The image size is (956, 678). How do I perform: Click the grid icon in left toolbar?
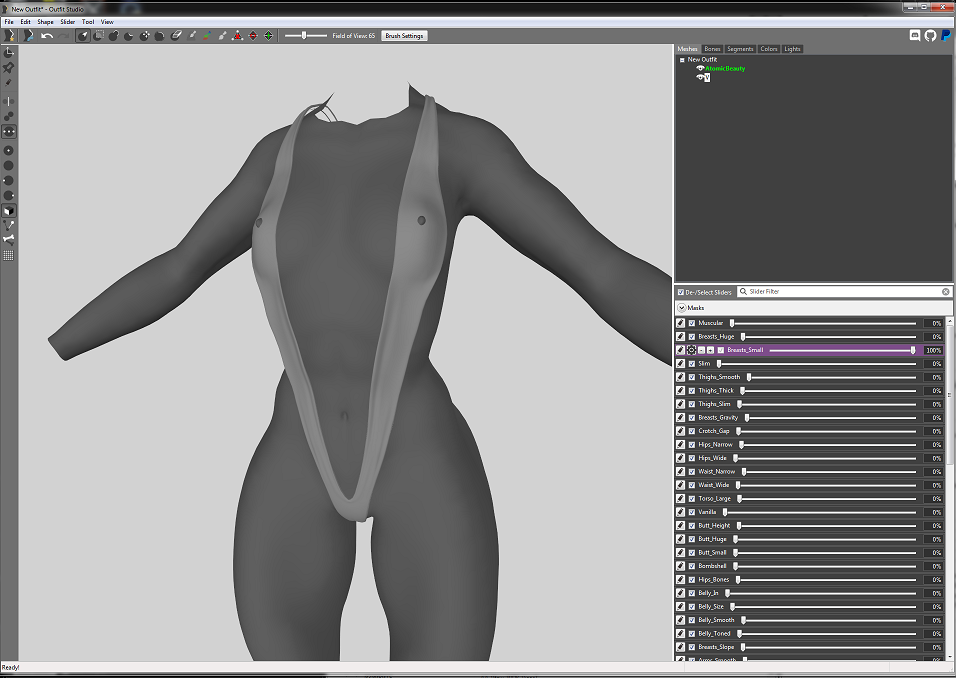[9, 255]
